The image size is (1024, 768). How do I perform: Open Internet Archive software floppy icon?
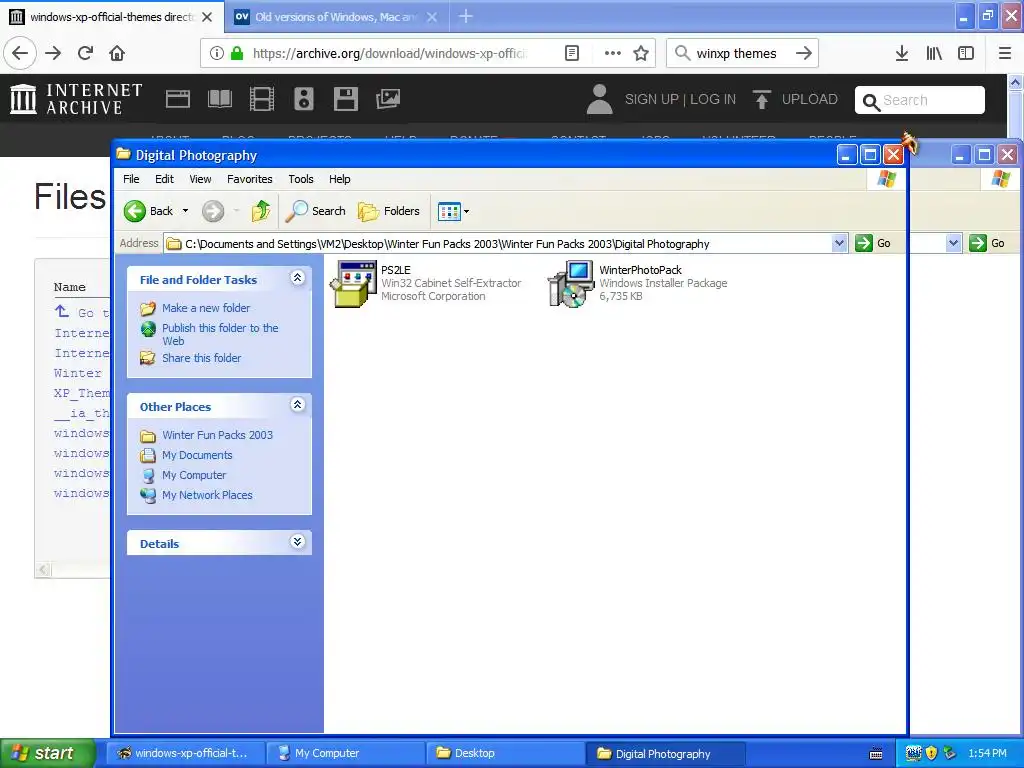pos(345,99)
